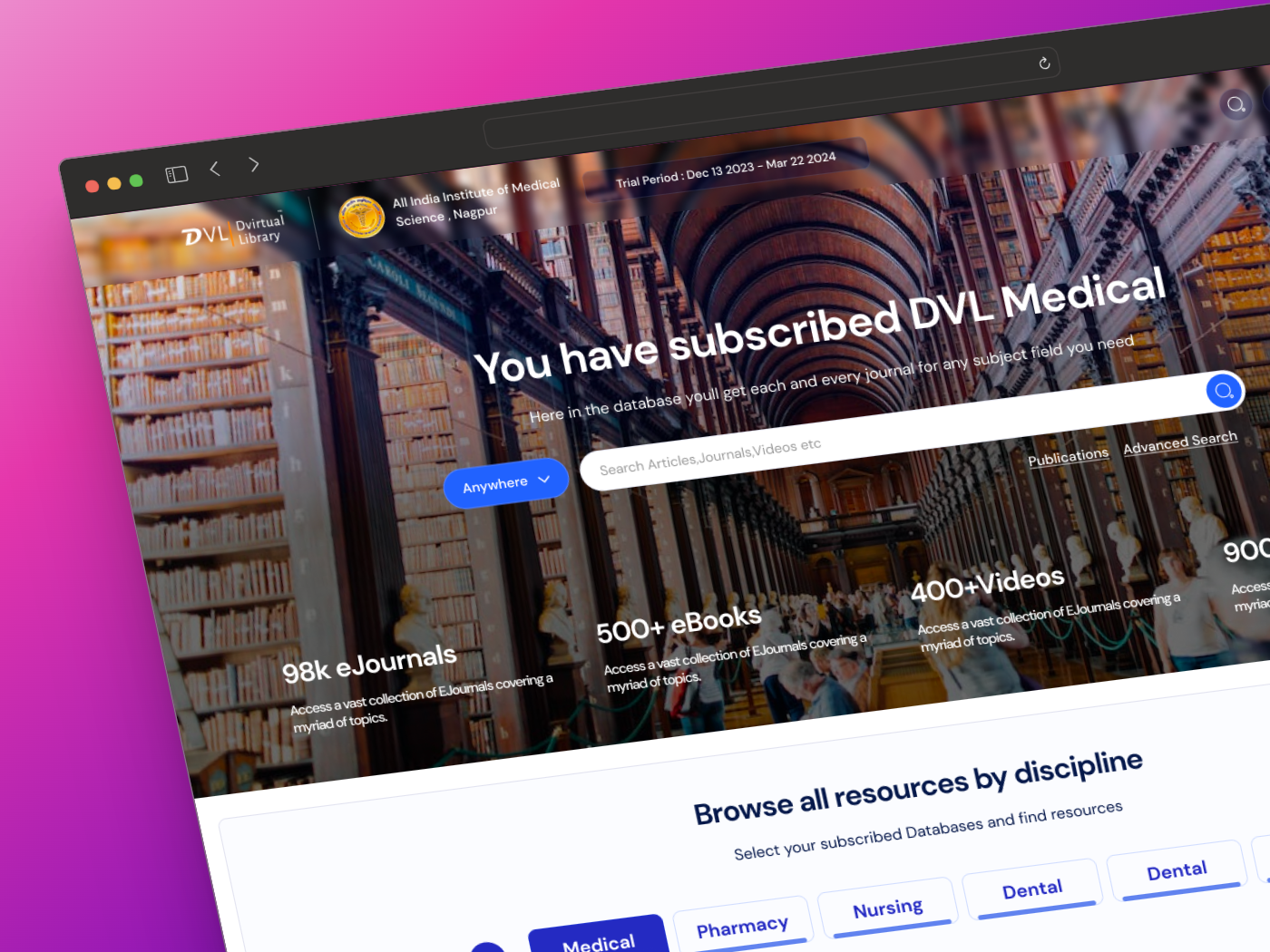Click the You have subscribed DVL Medical headline
The width and height of the screenshot is (1270, 952).
tap(819, 325)
